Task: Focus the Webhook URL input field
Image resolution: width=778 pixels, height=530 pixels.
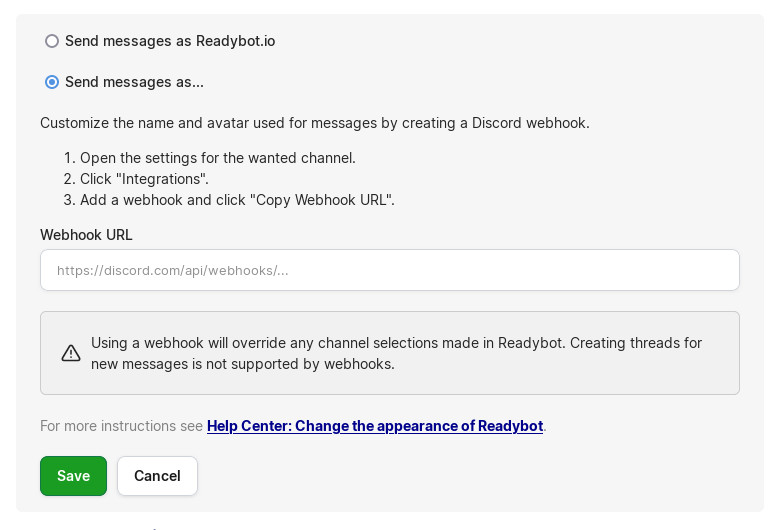Action: pos(390,270)
